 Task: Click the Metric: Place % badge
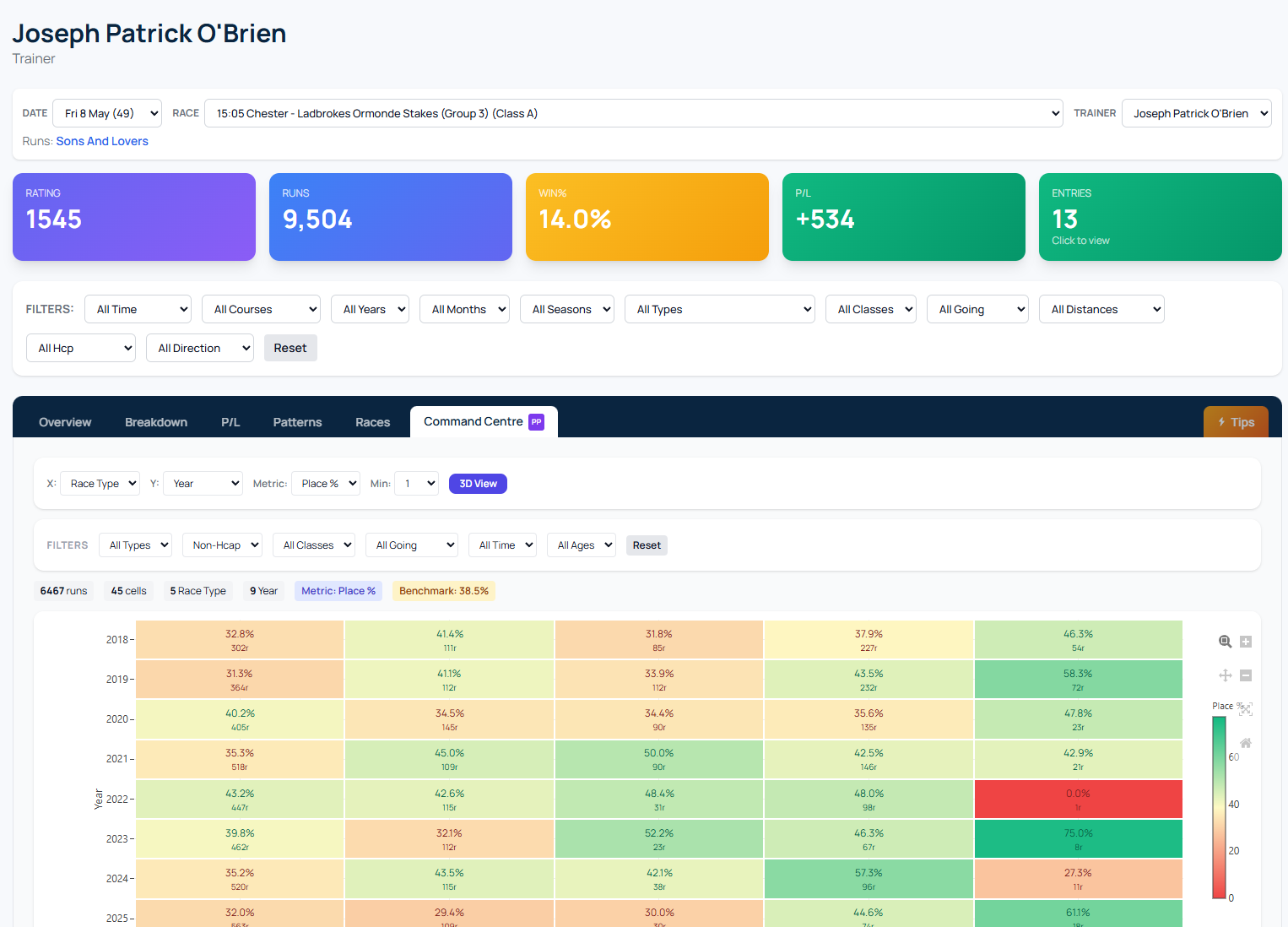(x=338, y=591)
